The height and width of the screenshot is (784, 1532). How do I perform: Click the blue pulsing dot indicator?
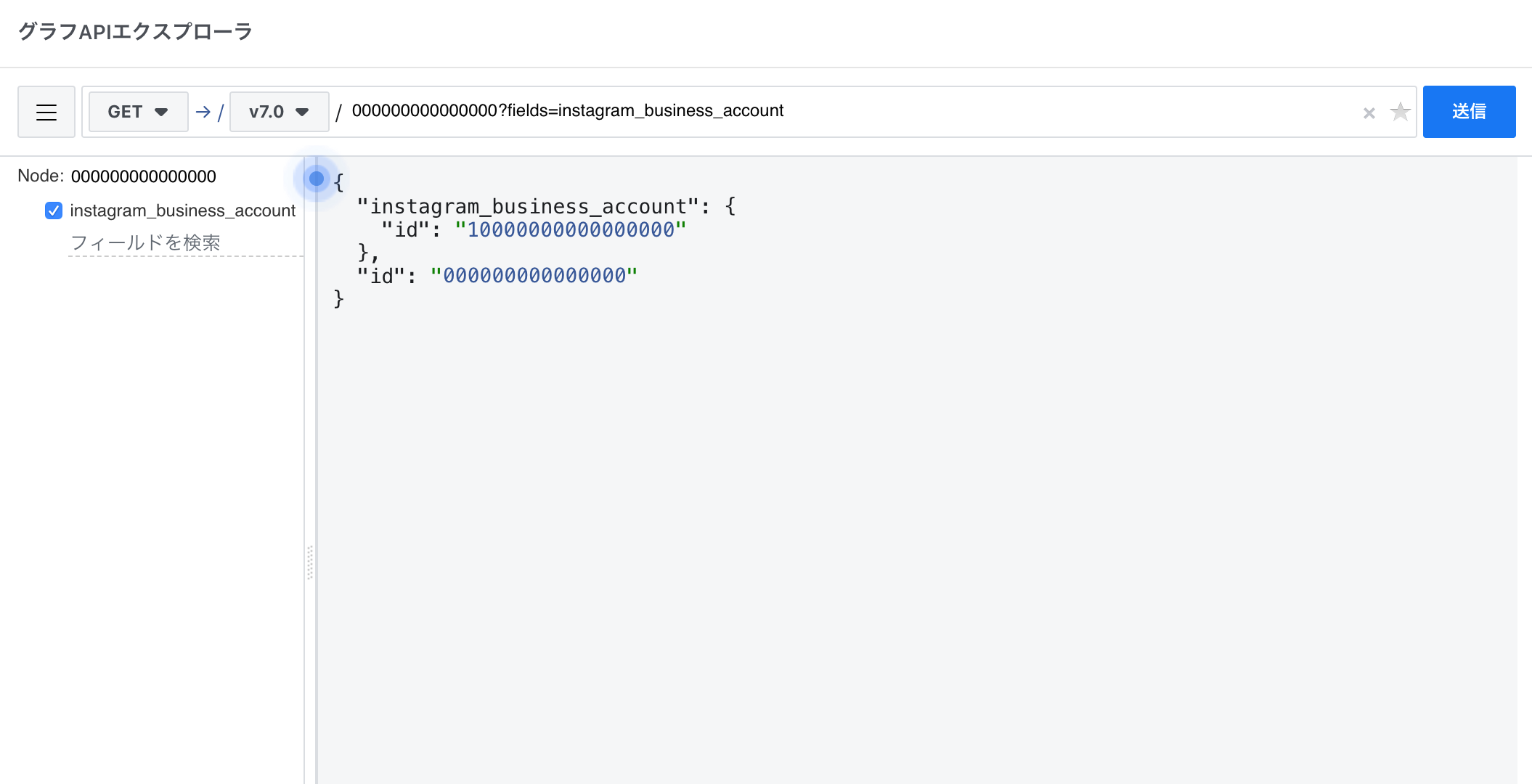click(x=317, y=178)
